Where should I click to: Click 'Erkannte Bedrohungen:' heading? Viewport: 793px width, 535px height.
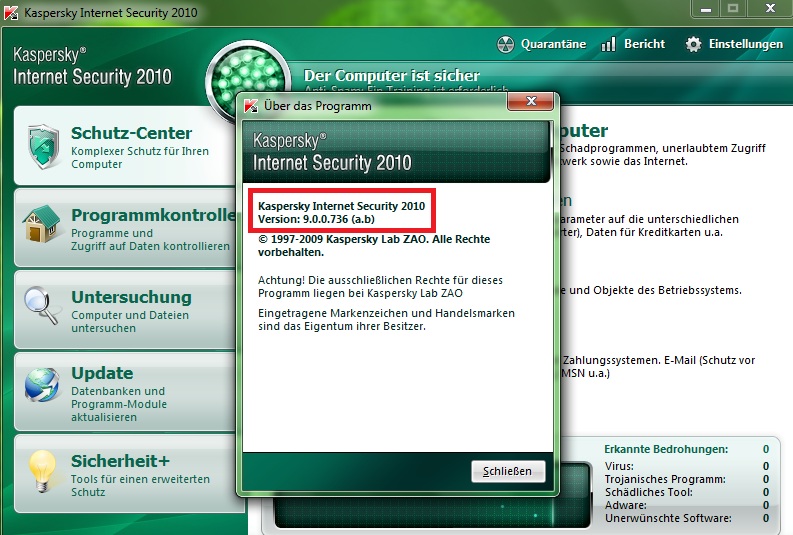(666, 449)
